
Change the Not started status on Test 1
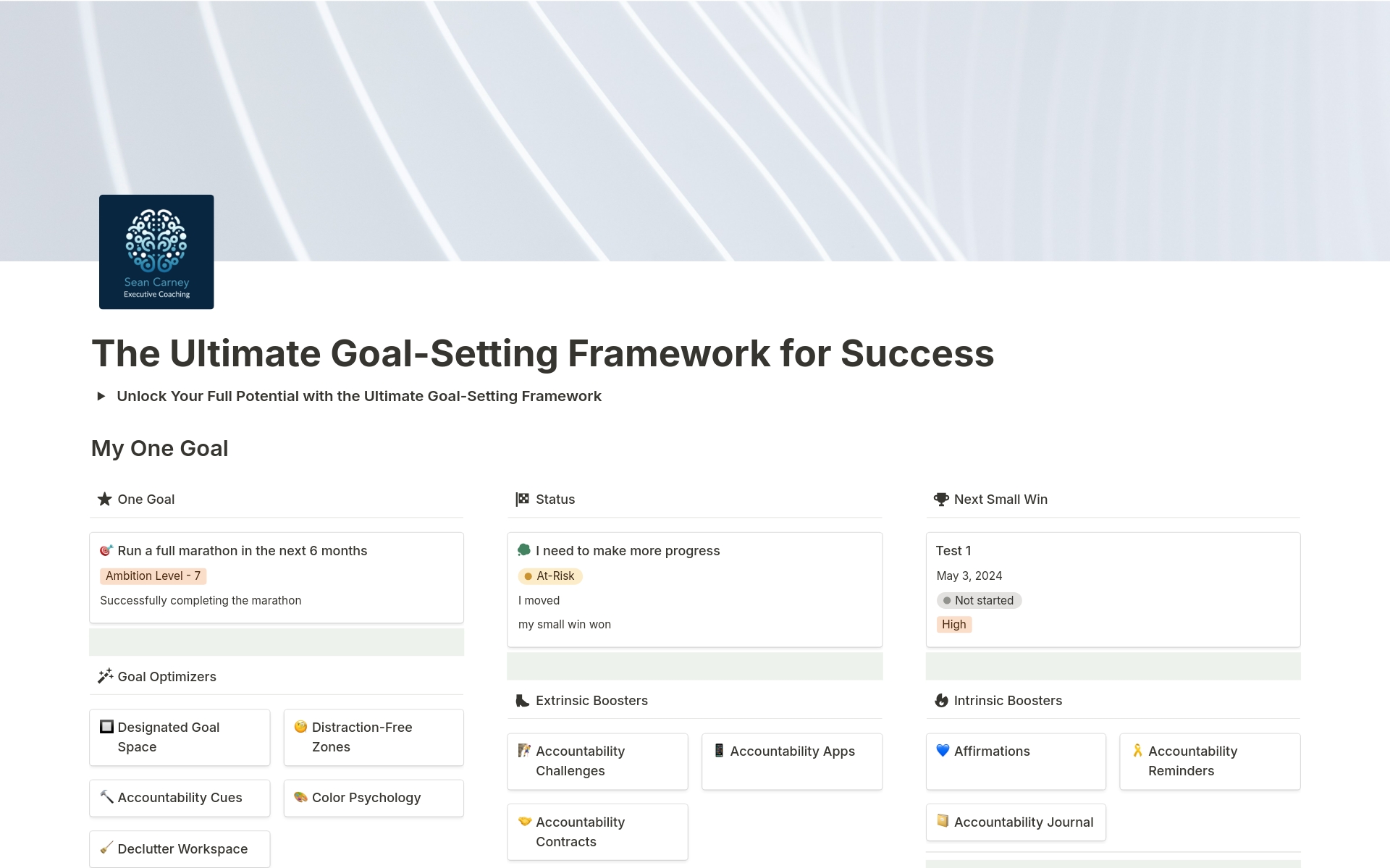(x=980, y=600)
